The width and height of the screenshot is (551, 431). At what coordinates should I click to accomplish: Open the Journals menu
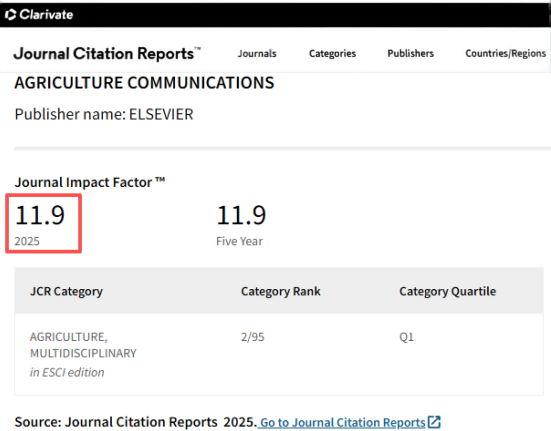(x=257, y=53)
